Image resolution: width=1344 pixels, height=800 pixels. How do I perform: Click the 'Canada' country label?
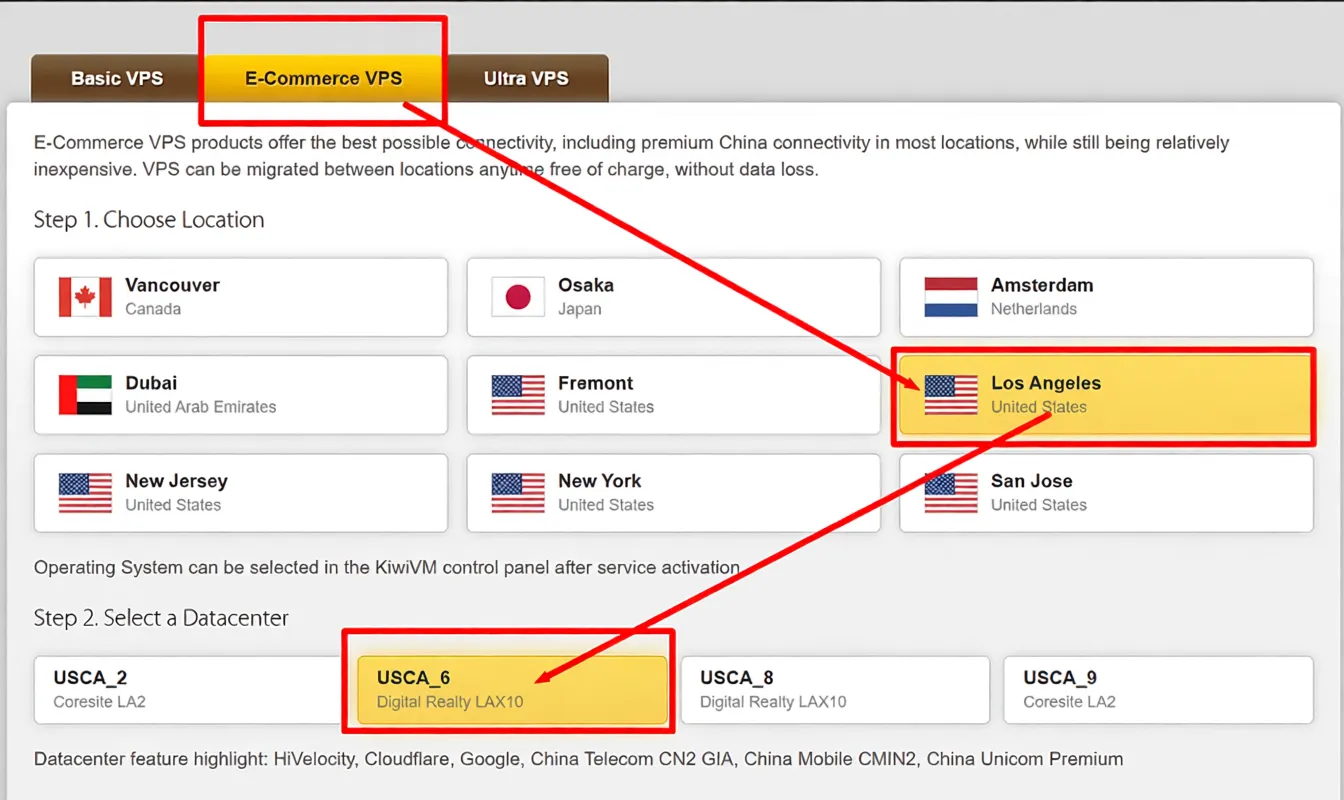click(153, 309)
